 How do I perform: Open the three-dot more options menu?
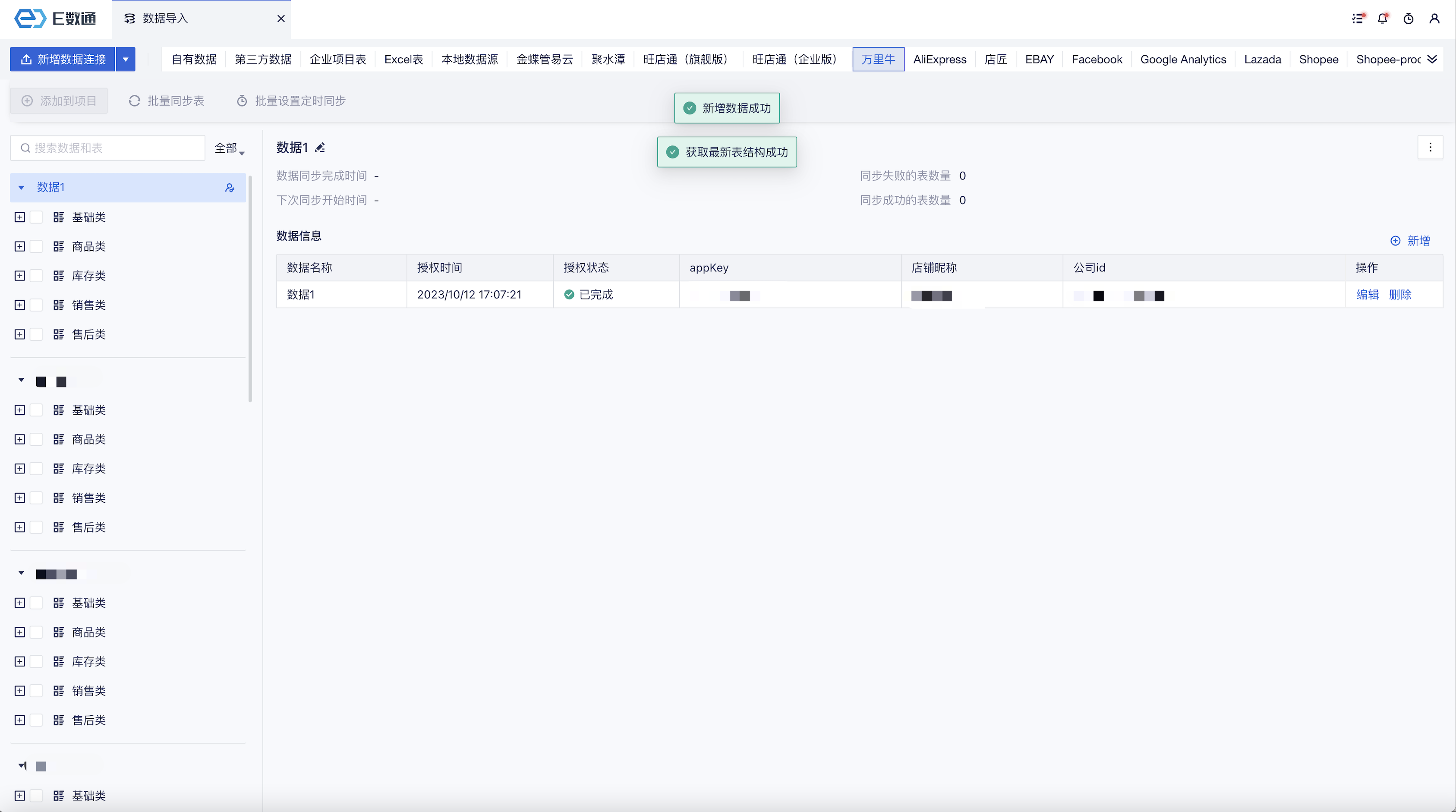pos(1430,148)
